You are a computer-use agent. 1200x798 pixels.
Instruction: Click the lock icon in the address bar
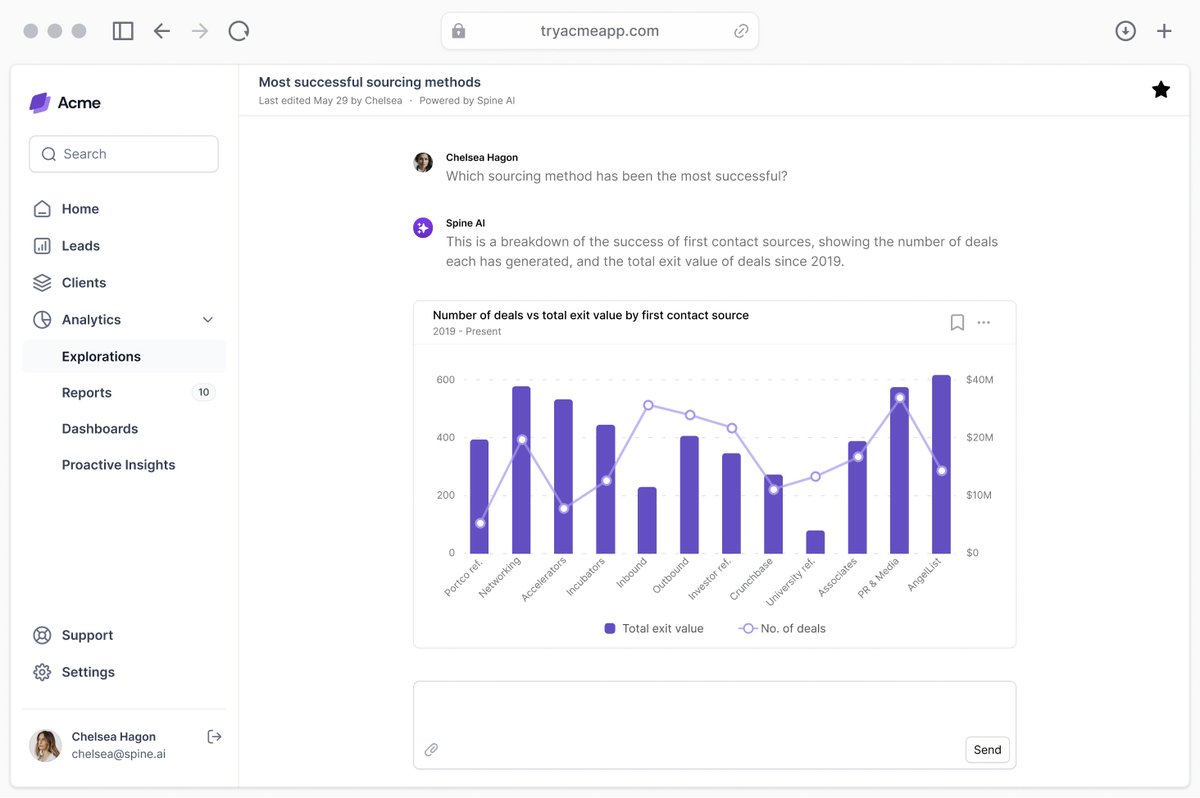click(458, 30)
